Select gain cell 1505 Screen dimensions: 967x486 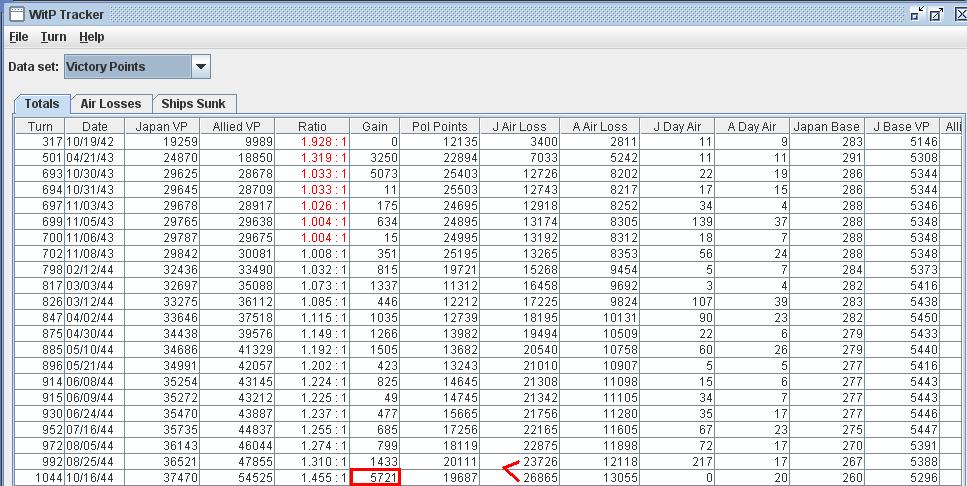pos(374,350)
